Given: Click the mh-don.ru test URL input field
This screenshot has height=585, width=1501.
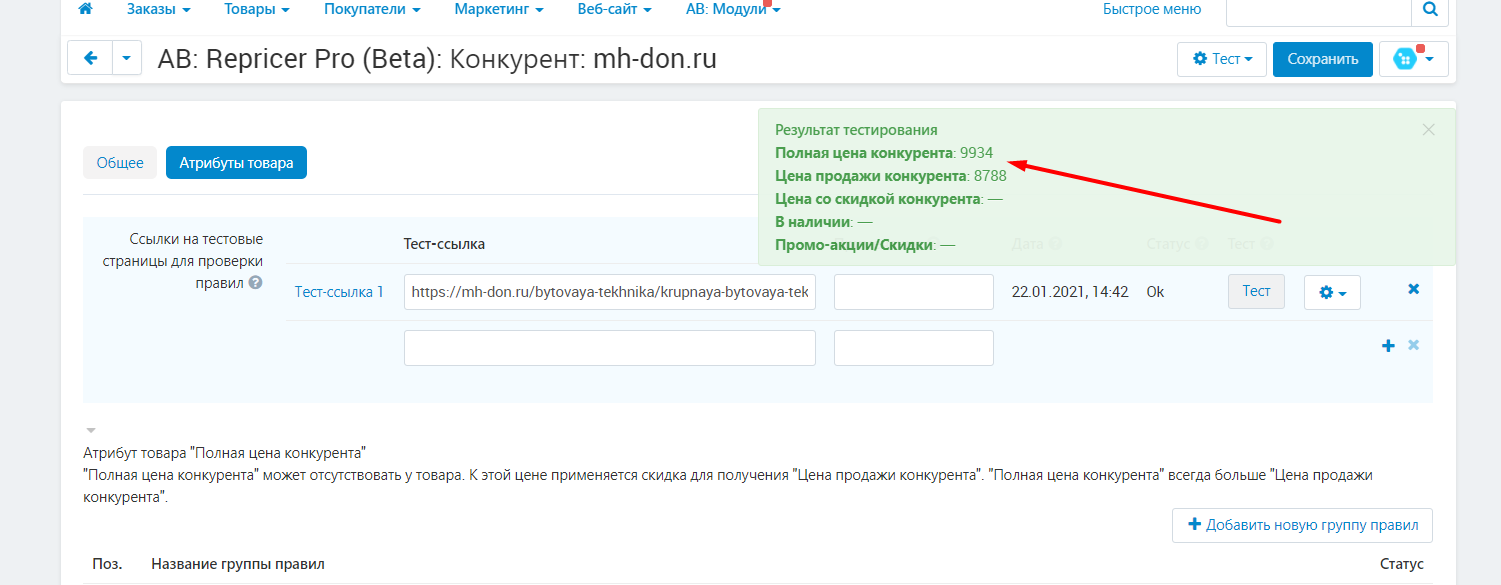Looking at the screenshot, I should [x=609, y=292].
